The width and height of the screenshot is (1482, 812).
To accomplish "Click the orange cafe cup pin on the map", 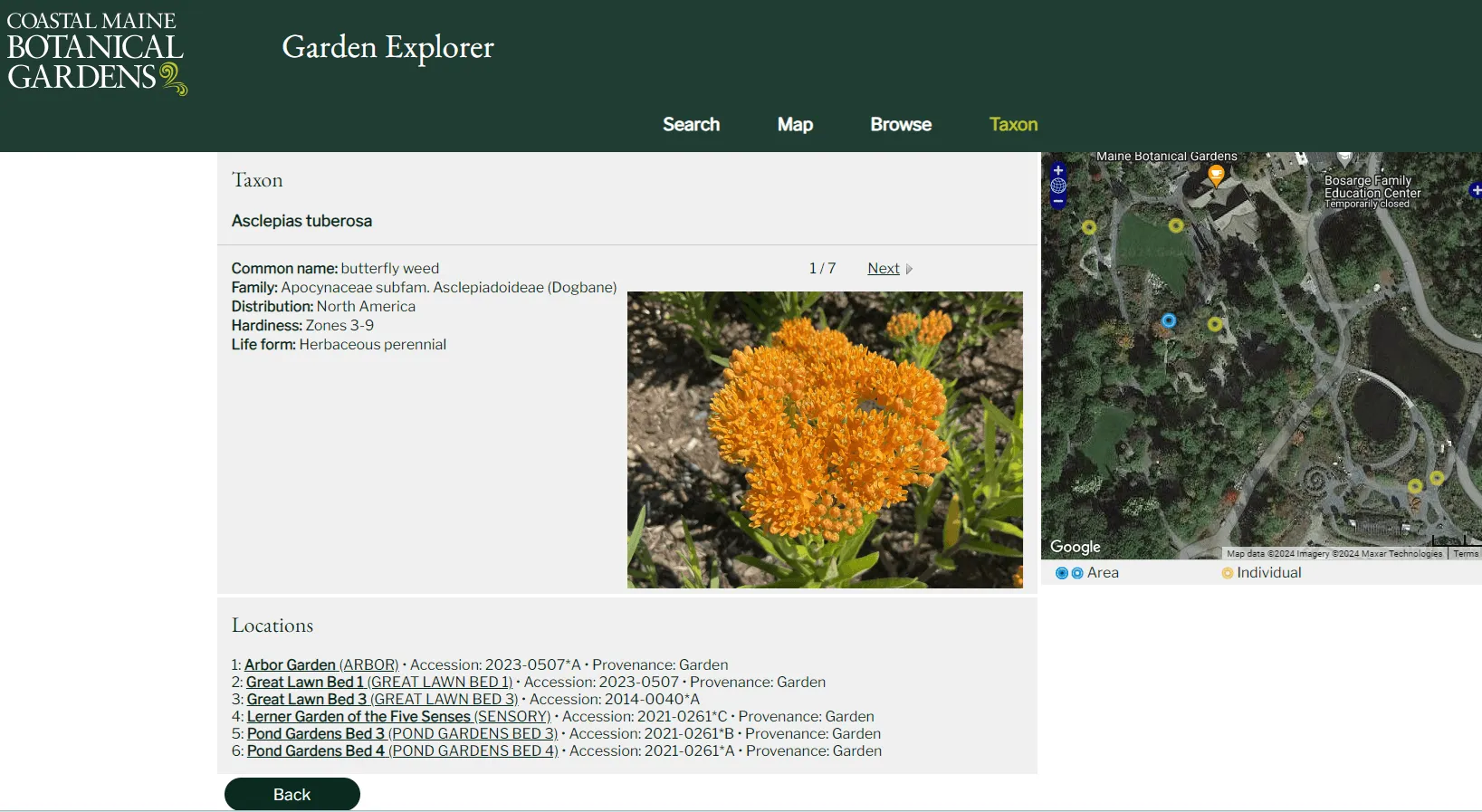I will click(x=1217, y=175).
